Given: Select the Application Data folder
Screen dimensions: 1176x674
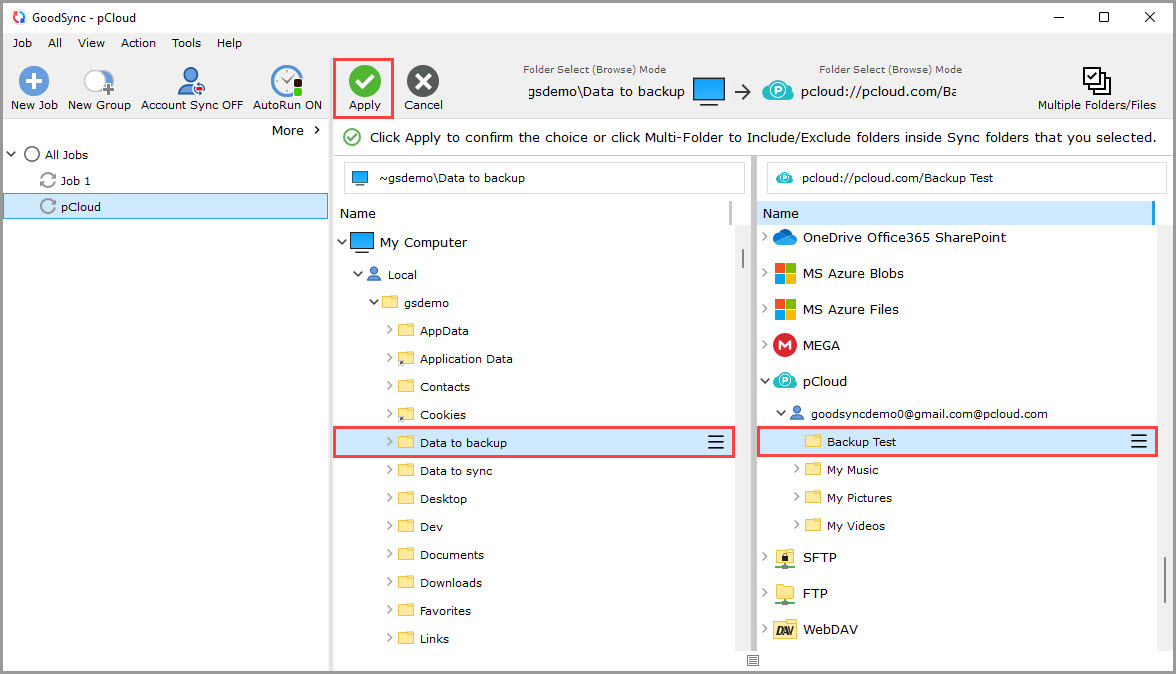Looking at the screenshot, I should pos(466,358).
